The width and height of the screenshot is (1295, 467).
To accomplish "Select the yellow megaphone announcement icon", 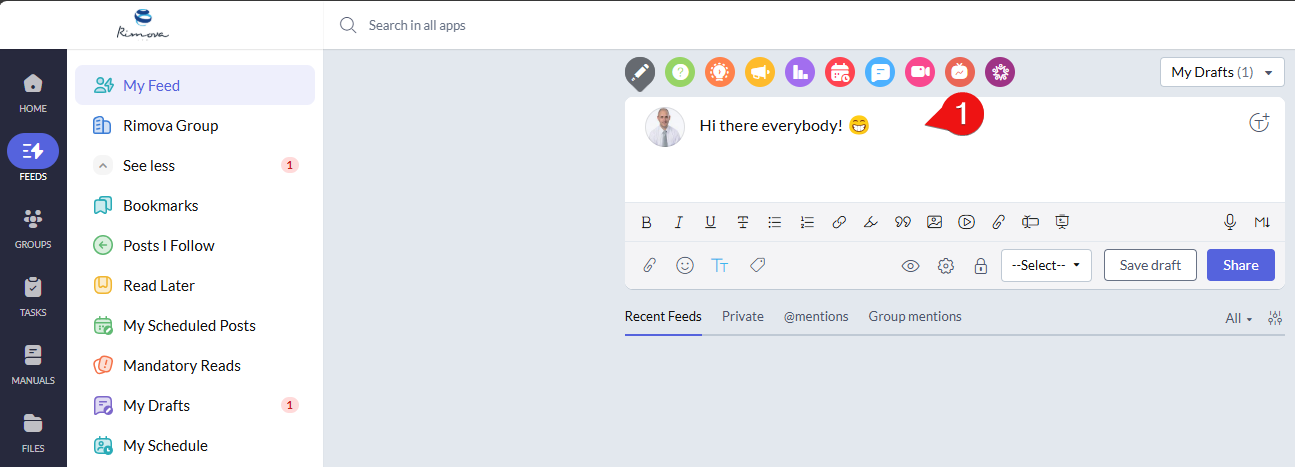I will coord(760,72).
